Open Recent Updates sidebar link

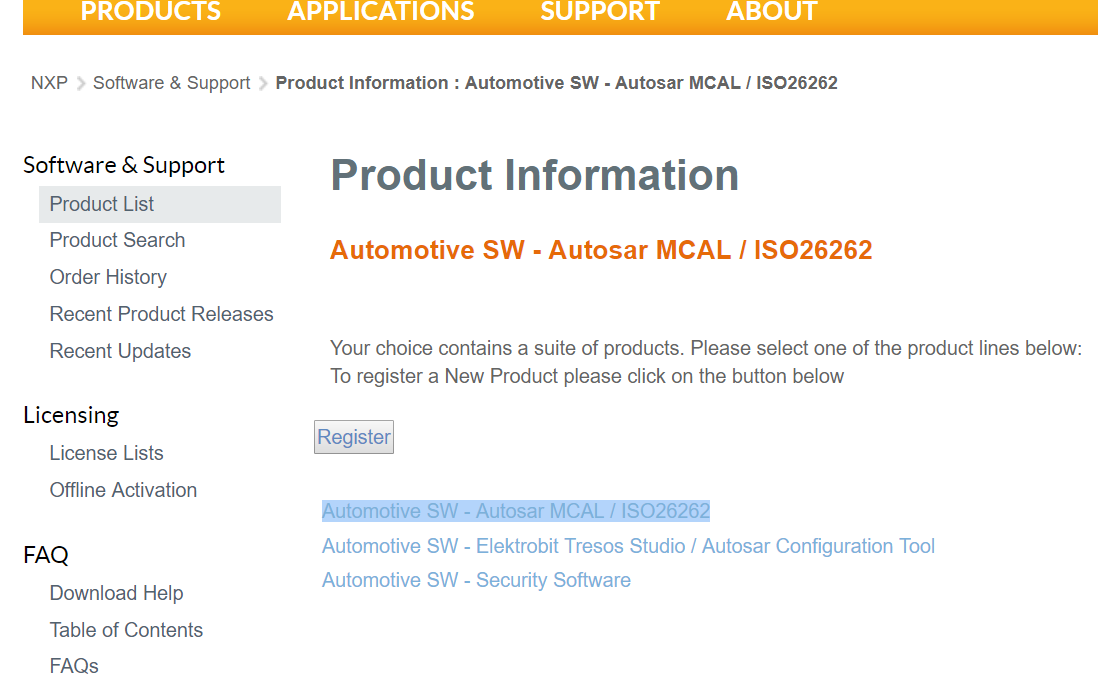tap(120, 351)
